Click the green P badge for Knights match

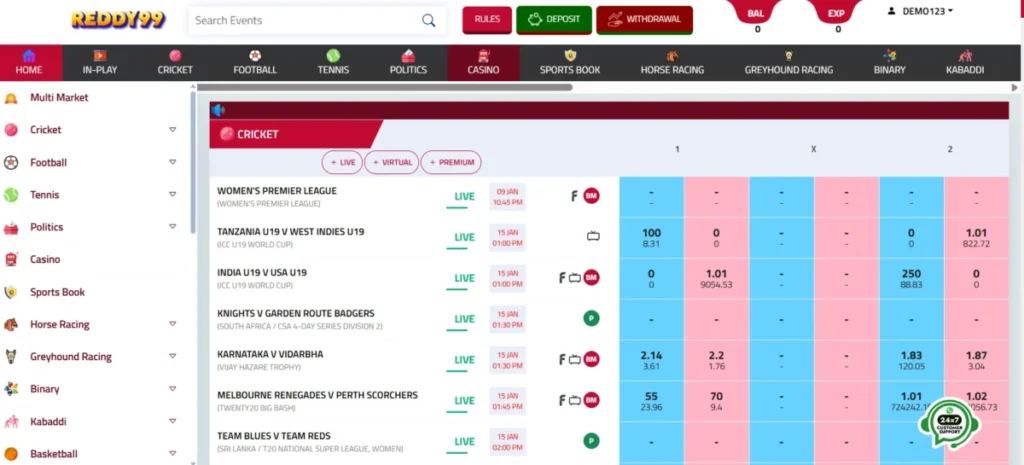pyautogui.click(x=591, y=319)
